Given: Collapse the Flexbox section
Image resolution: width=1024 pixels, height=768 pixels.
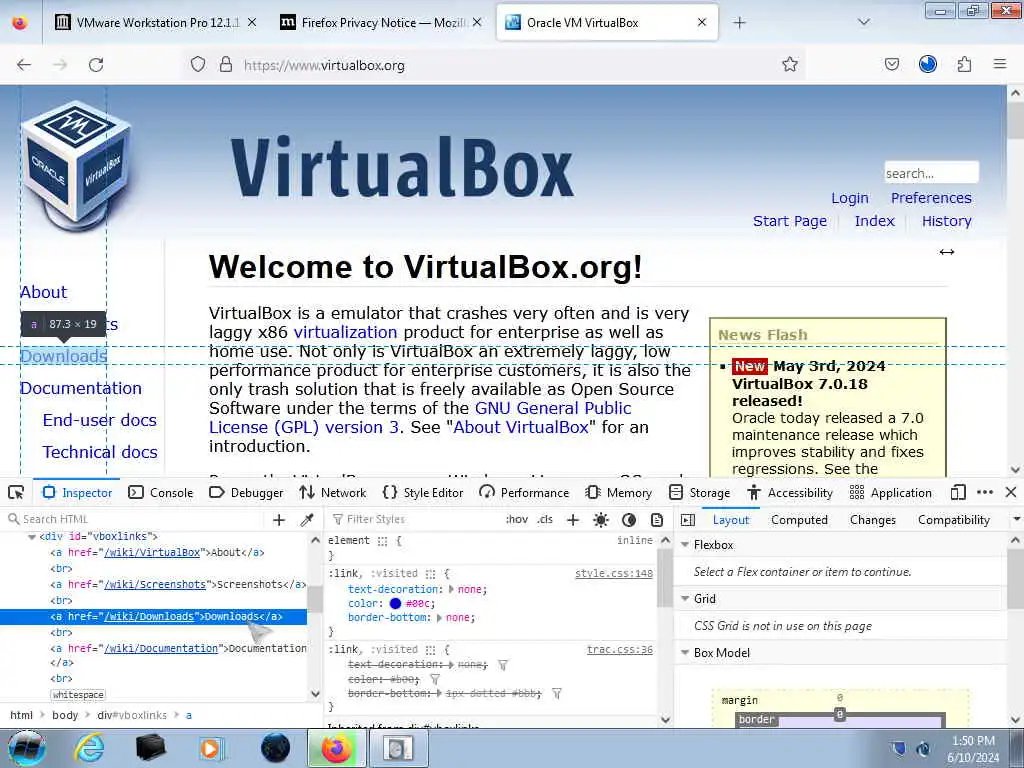Looking at the screenshot, I should click(686, 545).
